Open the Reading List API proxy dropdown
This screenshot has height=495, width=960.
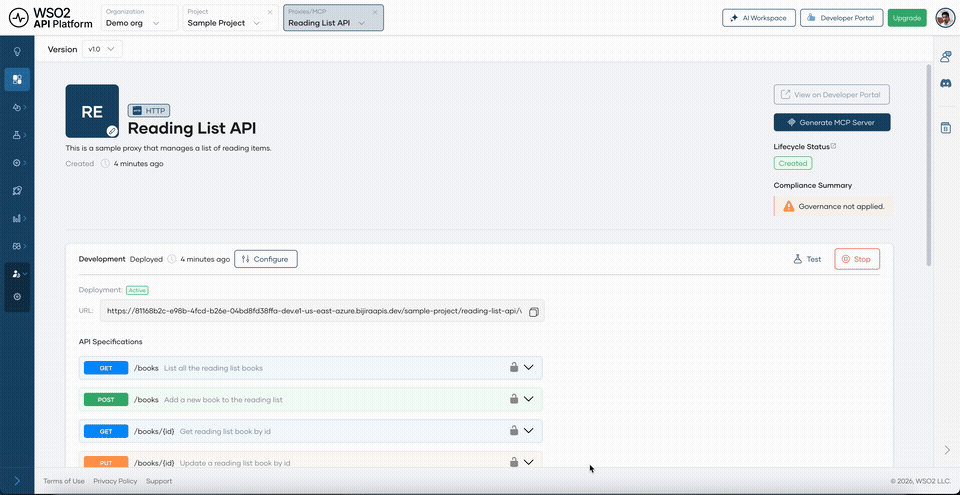pyautogui.click(x=334, y=18)
